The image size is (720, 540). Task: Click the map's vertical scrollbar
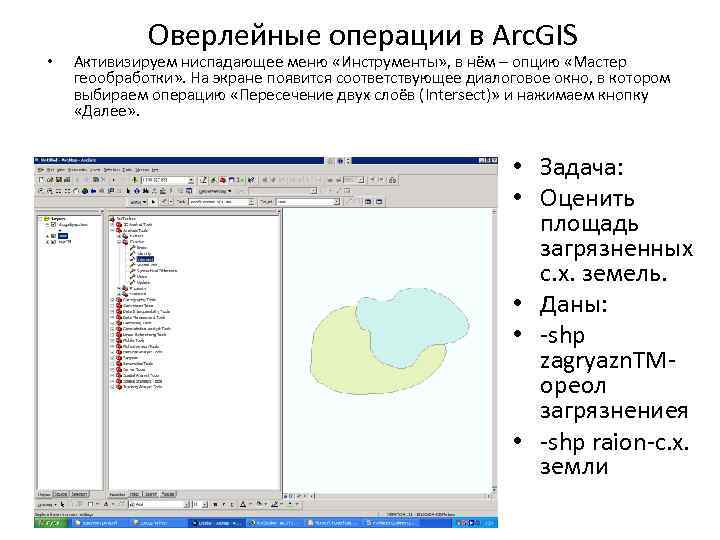494,351
